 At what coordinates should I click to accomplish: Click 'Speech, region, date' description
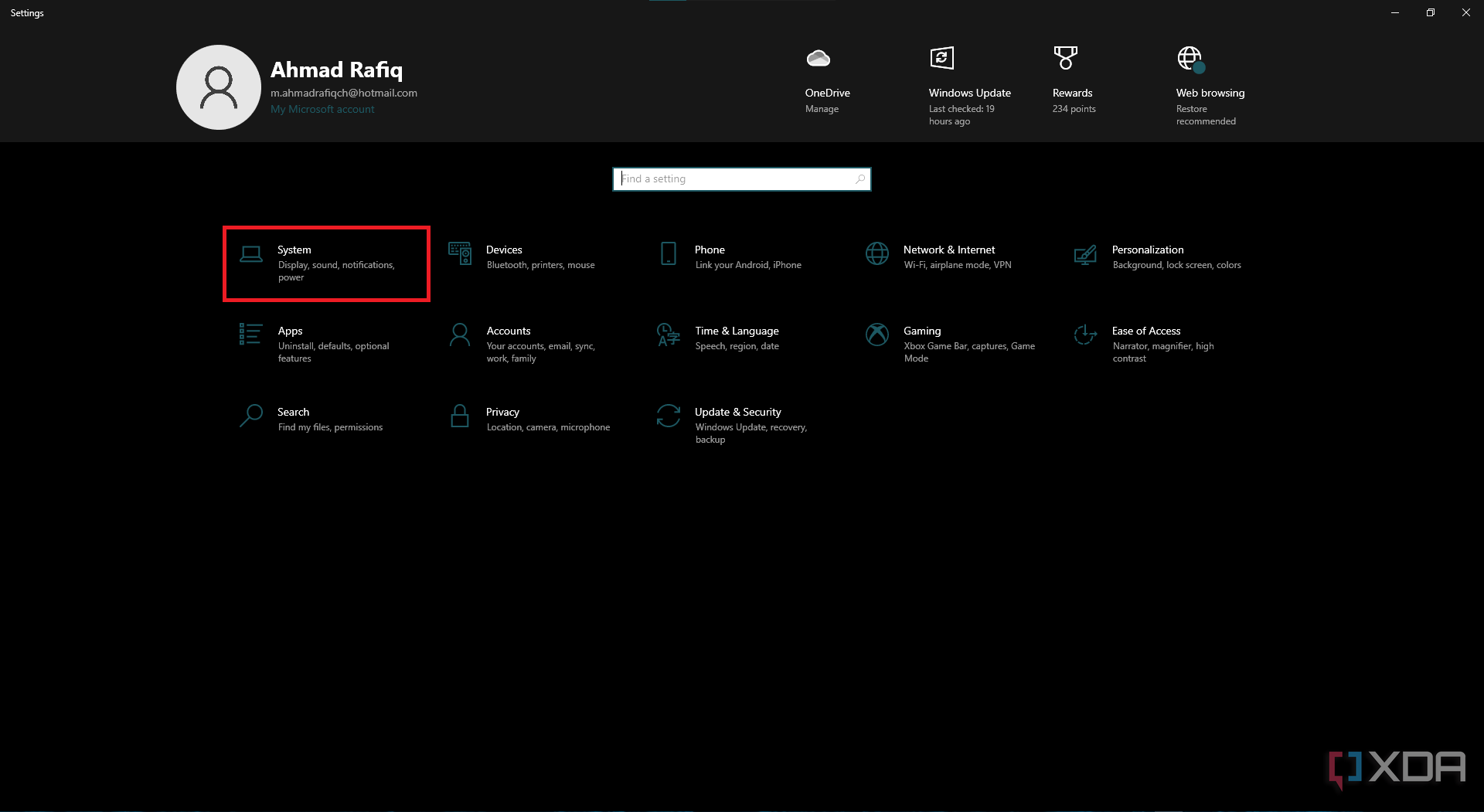737,346
